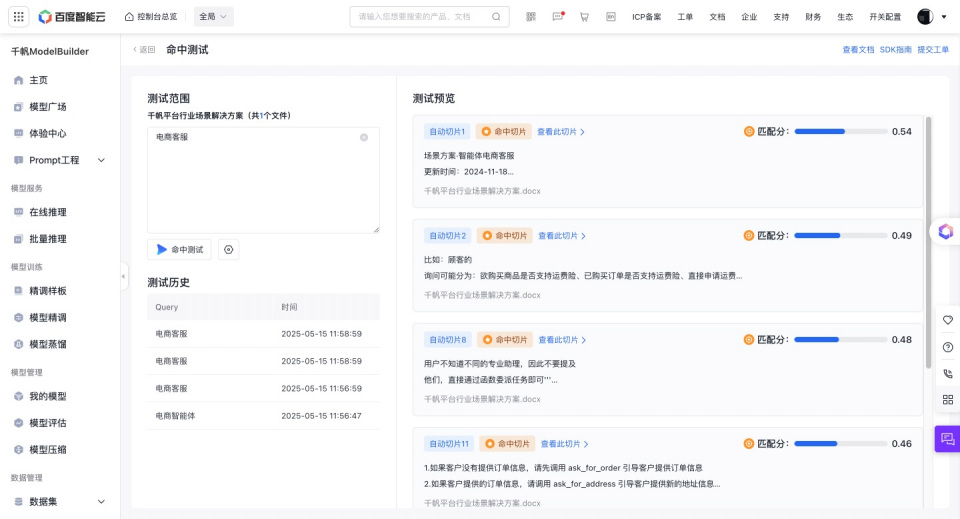The width and height of the screenshot is (960, 519).
Task: Click 企业 in the top menu
Action: 749,17
